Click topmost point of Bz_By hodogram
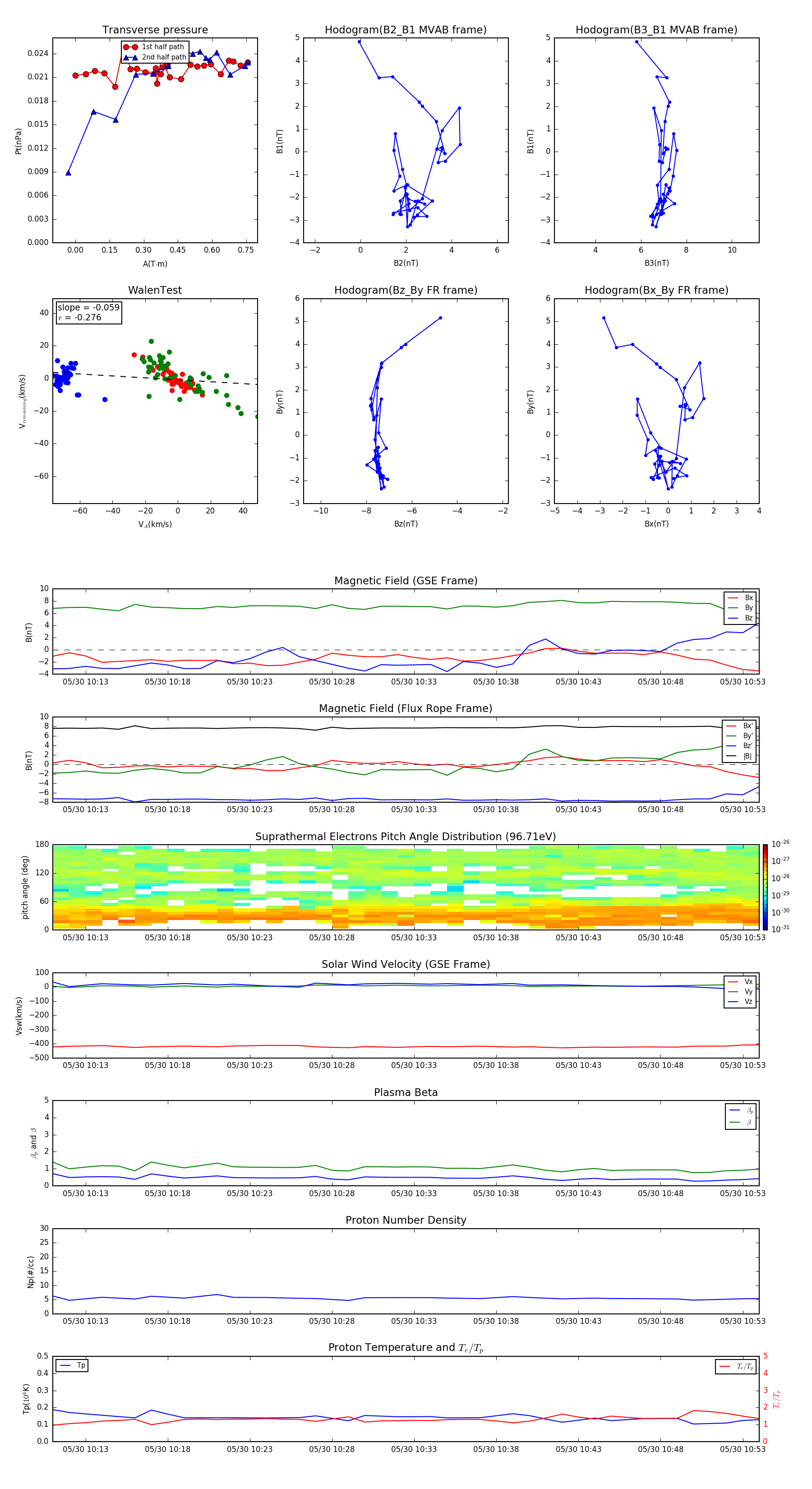 pos(440,318)
